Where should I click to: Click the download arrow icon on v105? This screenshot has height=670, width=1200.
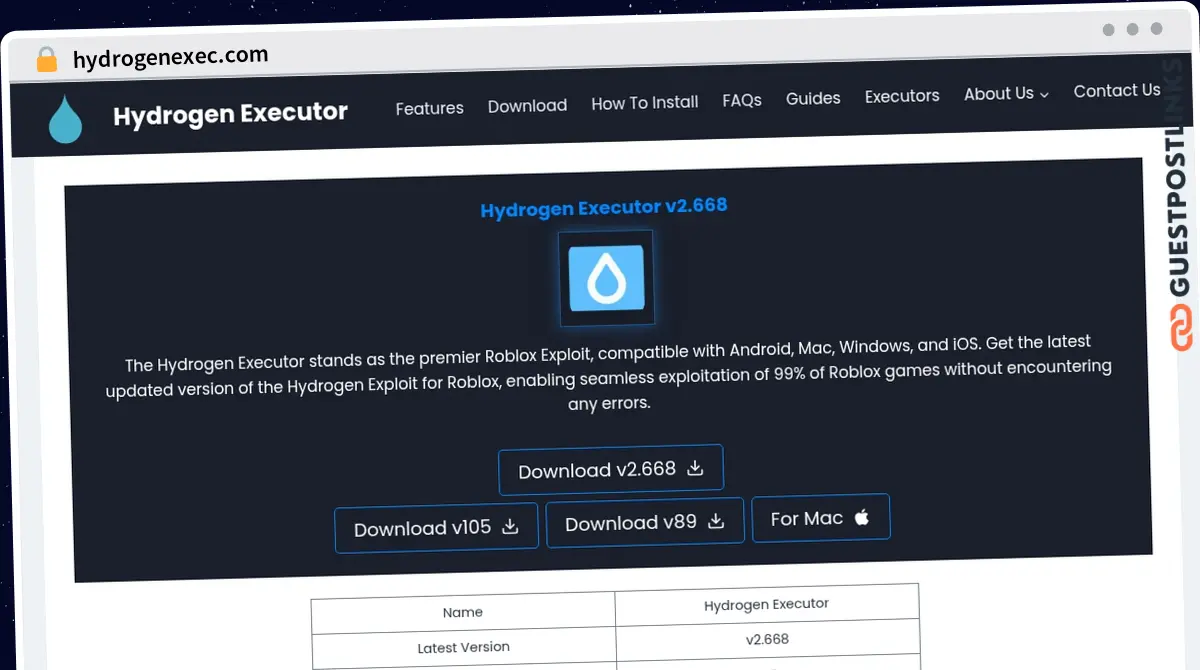(x=510, y=526)
